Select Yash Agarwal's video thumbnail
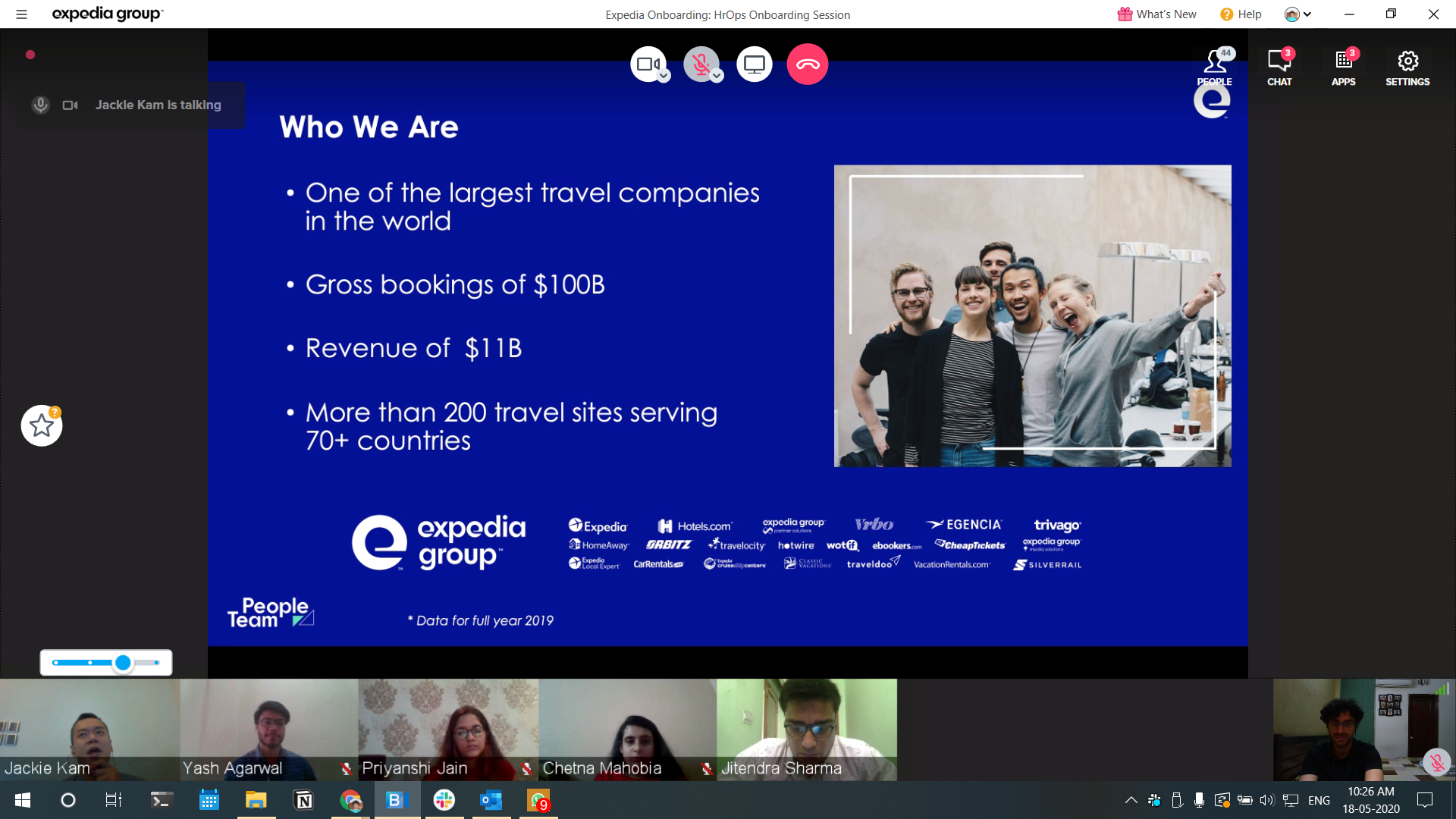The width and height of the screenshot is (1456, 819). [269, 730]
